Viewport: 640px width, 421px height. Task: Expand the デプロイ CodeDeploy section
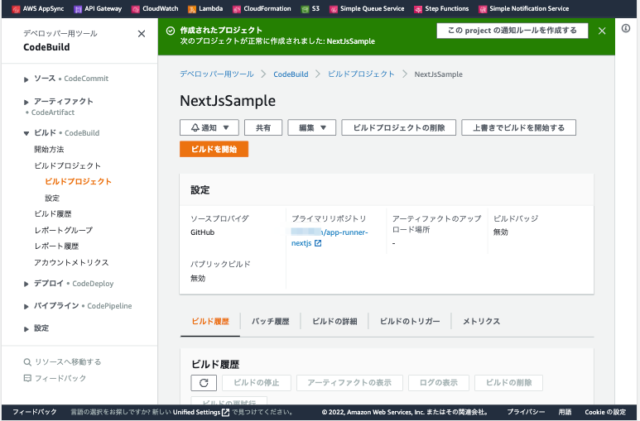click(x=26, y=284)
